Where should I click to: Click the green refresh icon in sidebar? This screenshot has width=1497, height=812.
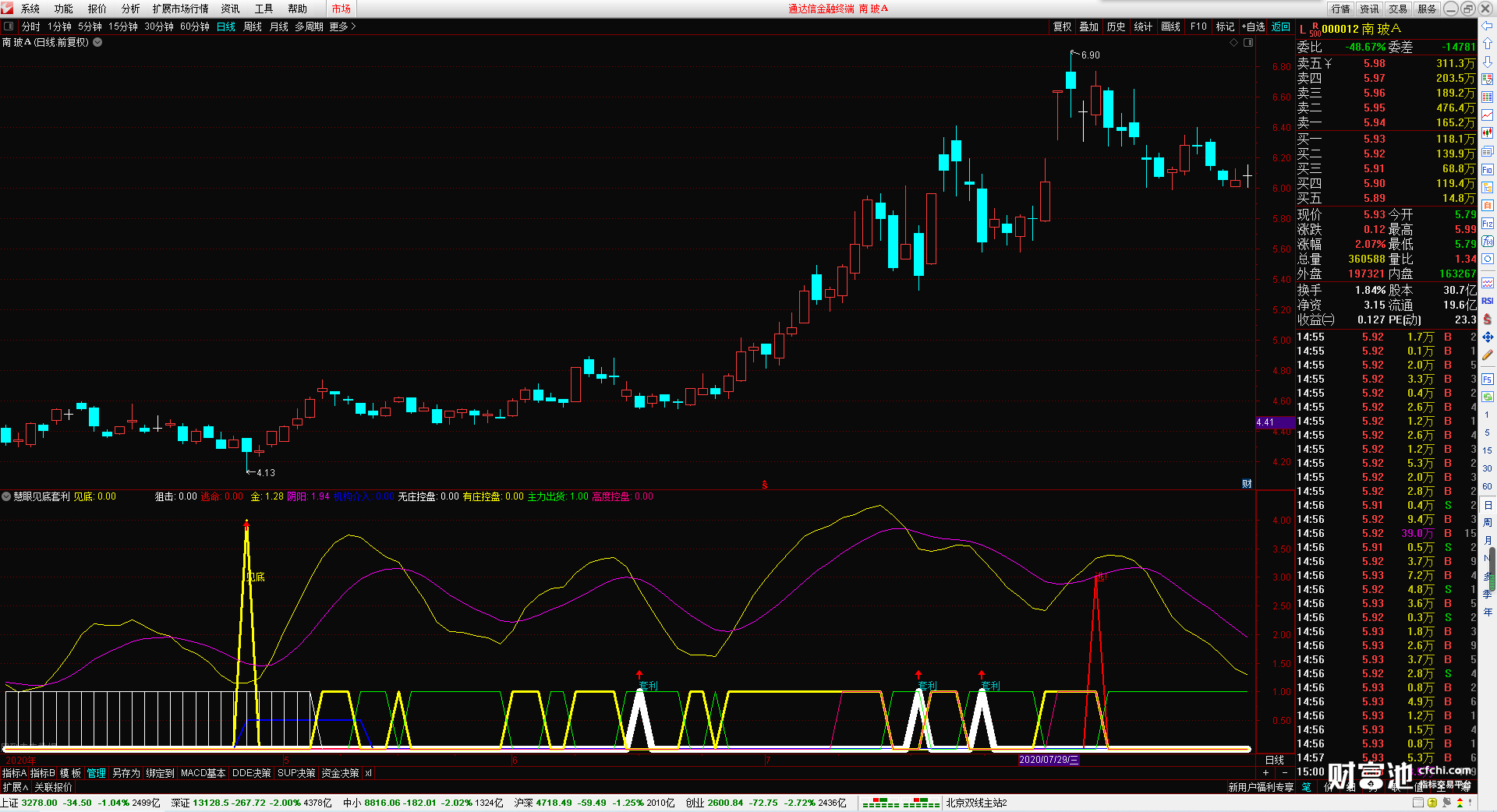pos(1488,397)
